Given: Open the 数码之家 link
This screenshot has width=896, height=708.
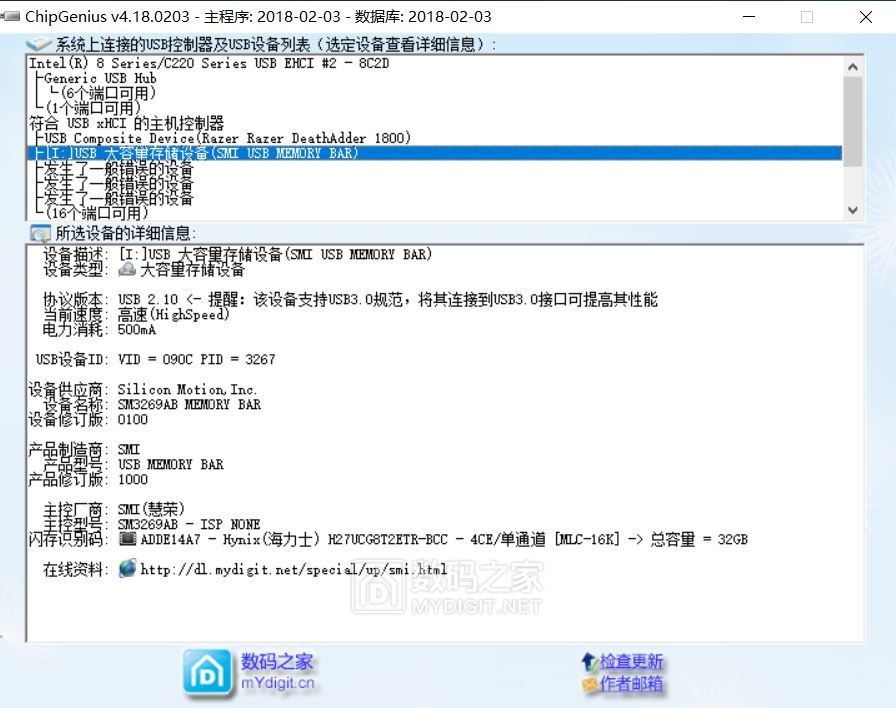Looking at the screenshot, I should 277,662.
